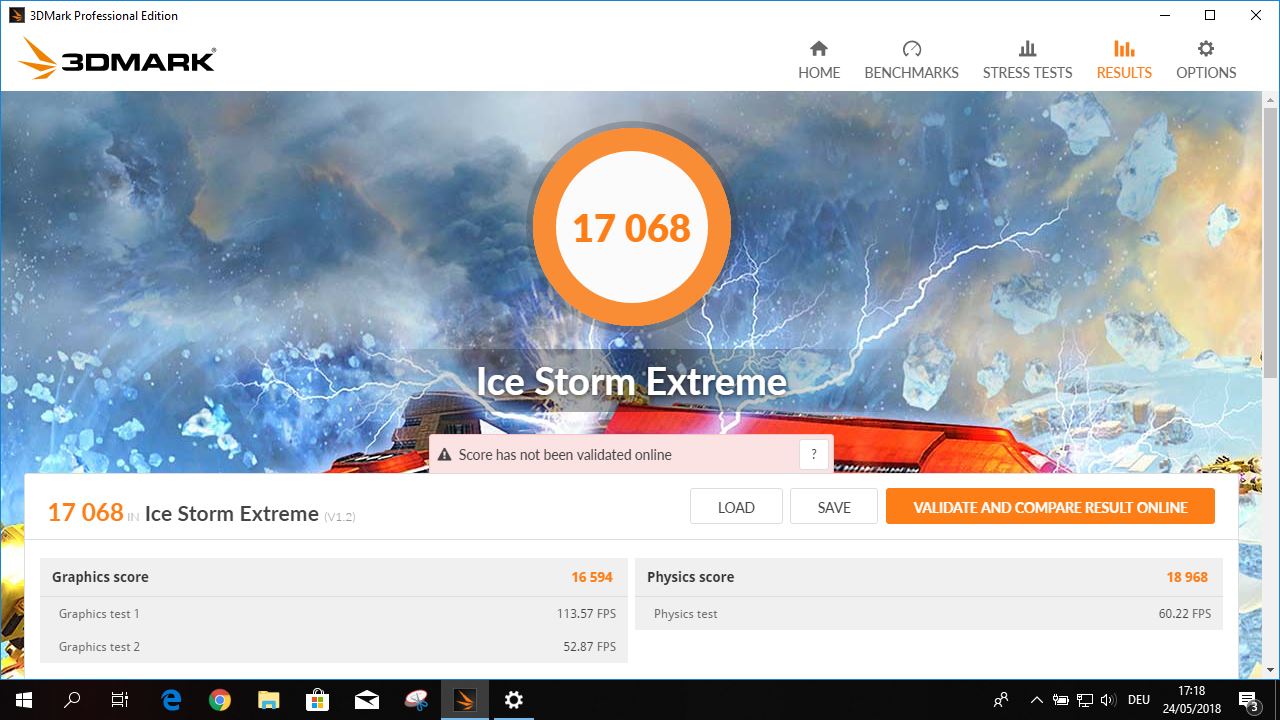Screen dimensions: 1280x720
Task: Select the RESULTS tab
Action: 1124,61
